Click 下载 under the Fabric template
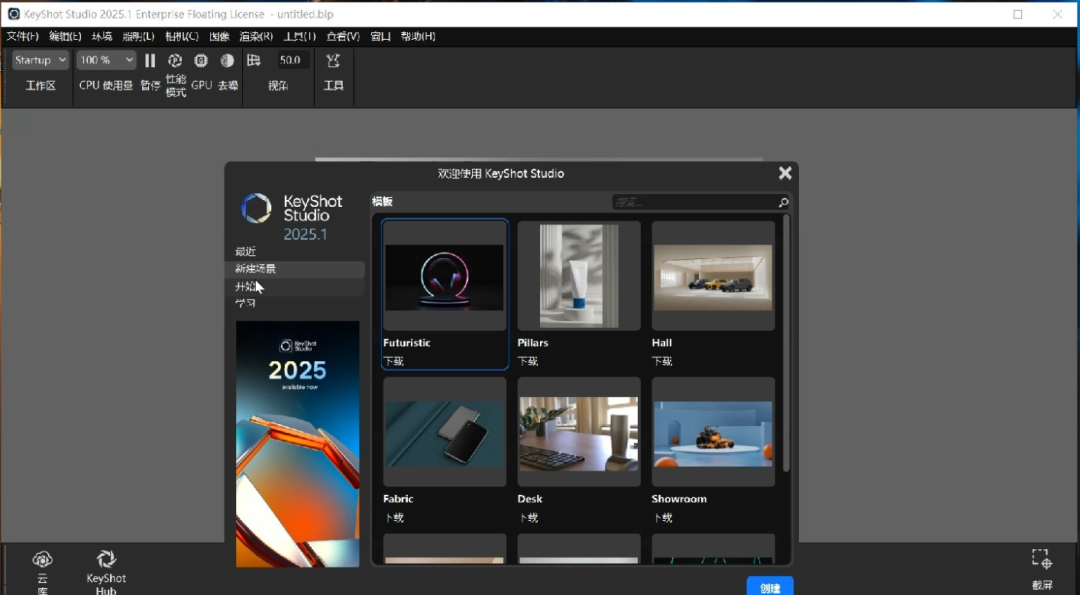1080x595 pixels. point(393,517)
